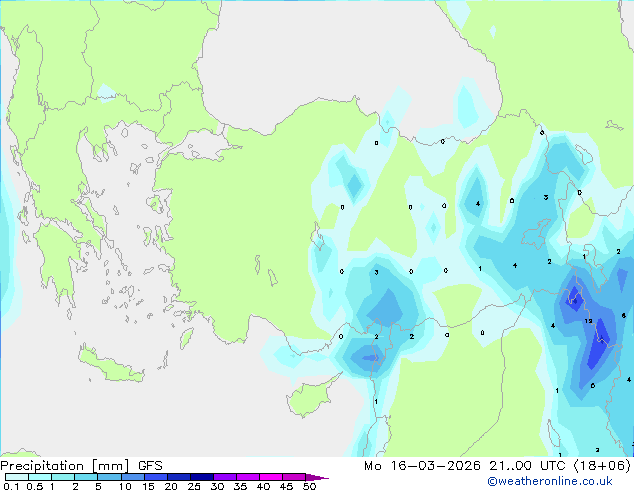Click the legend label '0.1'
This screenshot has width=634, height=490.
tap(11, 486)
